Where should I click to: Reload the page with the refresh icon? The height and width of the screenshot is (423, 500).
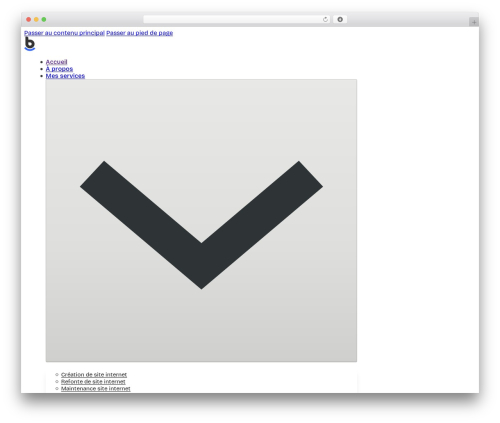pyautogui.click(x=325, y=19)
